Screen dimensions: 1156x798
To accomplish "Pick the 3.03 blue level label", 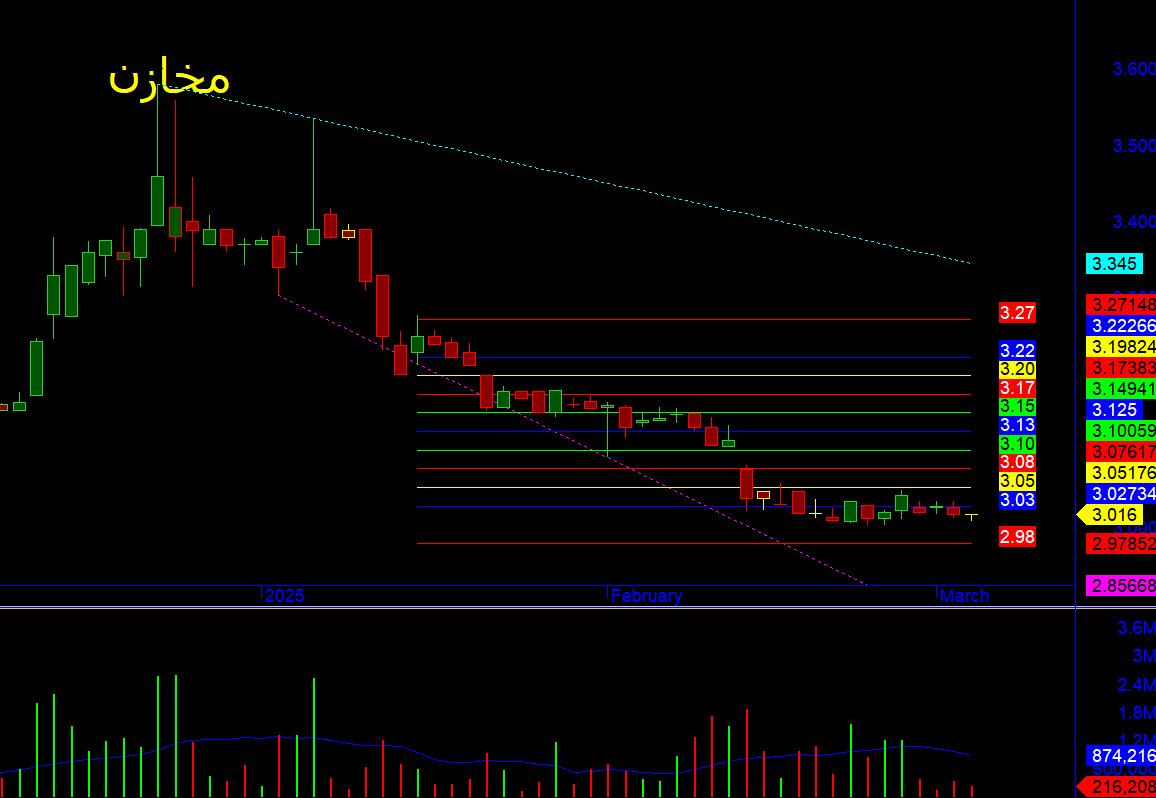I will coord(1017,500).
